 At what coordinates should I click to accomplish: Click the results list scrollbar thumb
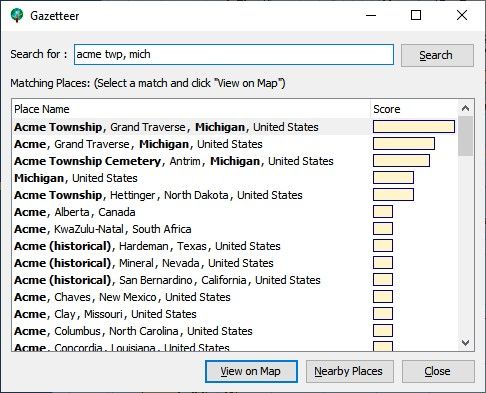click(465, 136)
